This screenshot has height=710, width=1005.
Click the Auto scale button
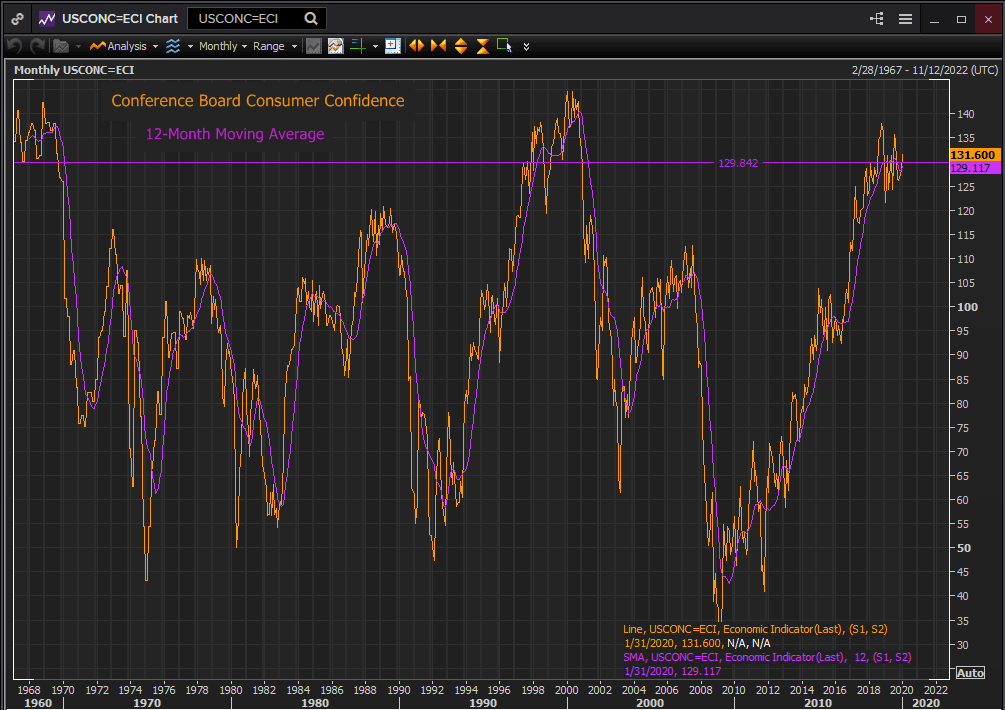[969, 672]
